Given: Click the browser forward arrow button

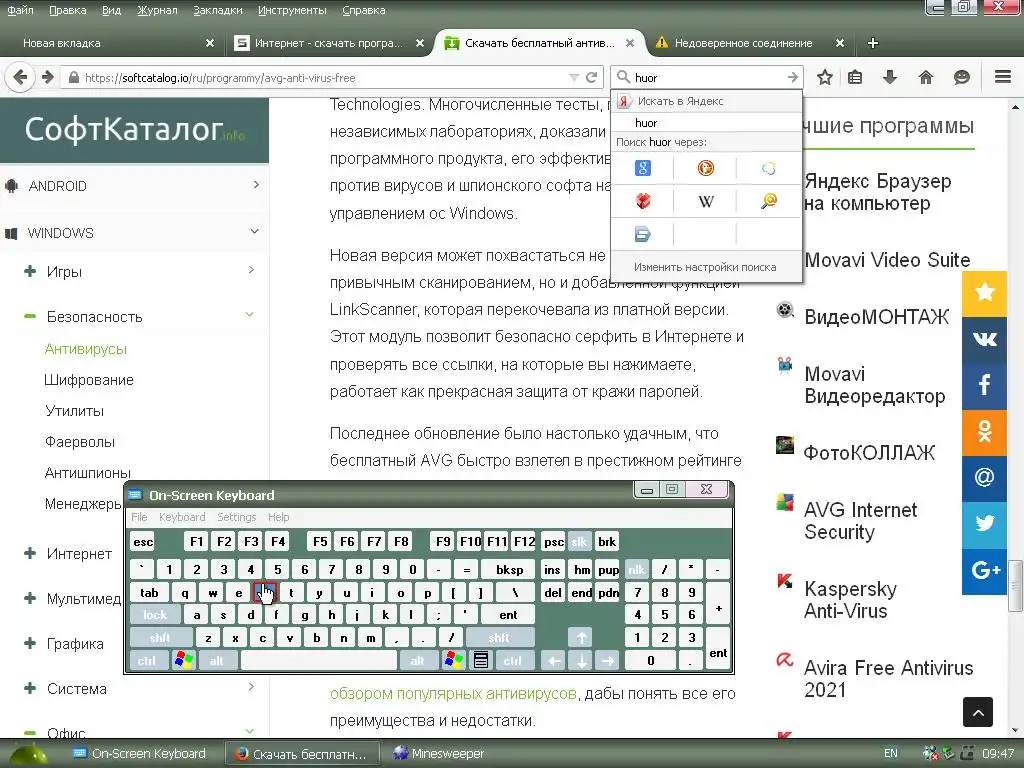Looking at the screenshot, I should click(47, 77).
